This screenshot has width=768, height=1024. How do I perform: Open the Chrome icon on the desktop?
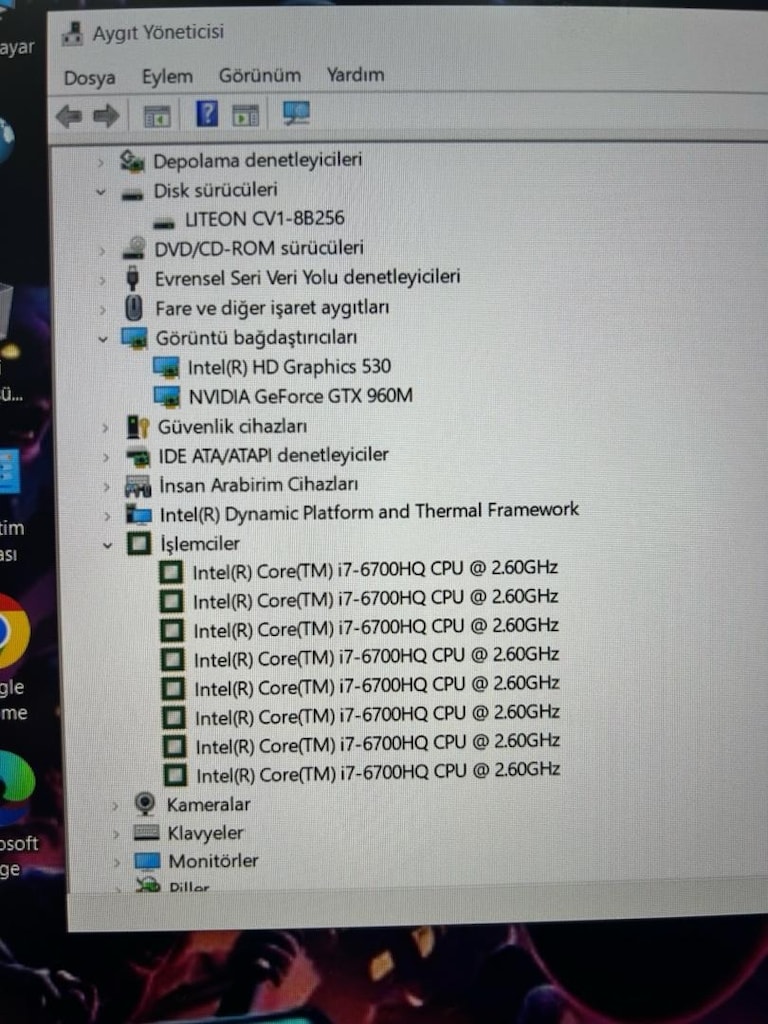point(13,631)
